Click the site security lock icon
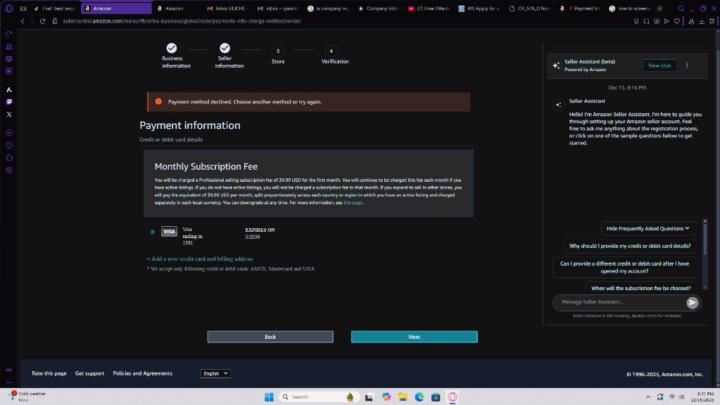720x405 pixels. click(55, 21)
